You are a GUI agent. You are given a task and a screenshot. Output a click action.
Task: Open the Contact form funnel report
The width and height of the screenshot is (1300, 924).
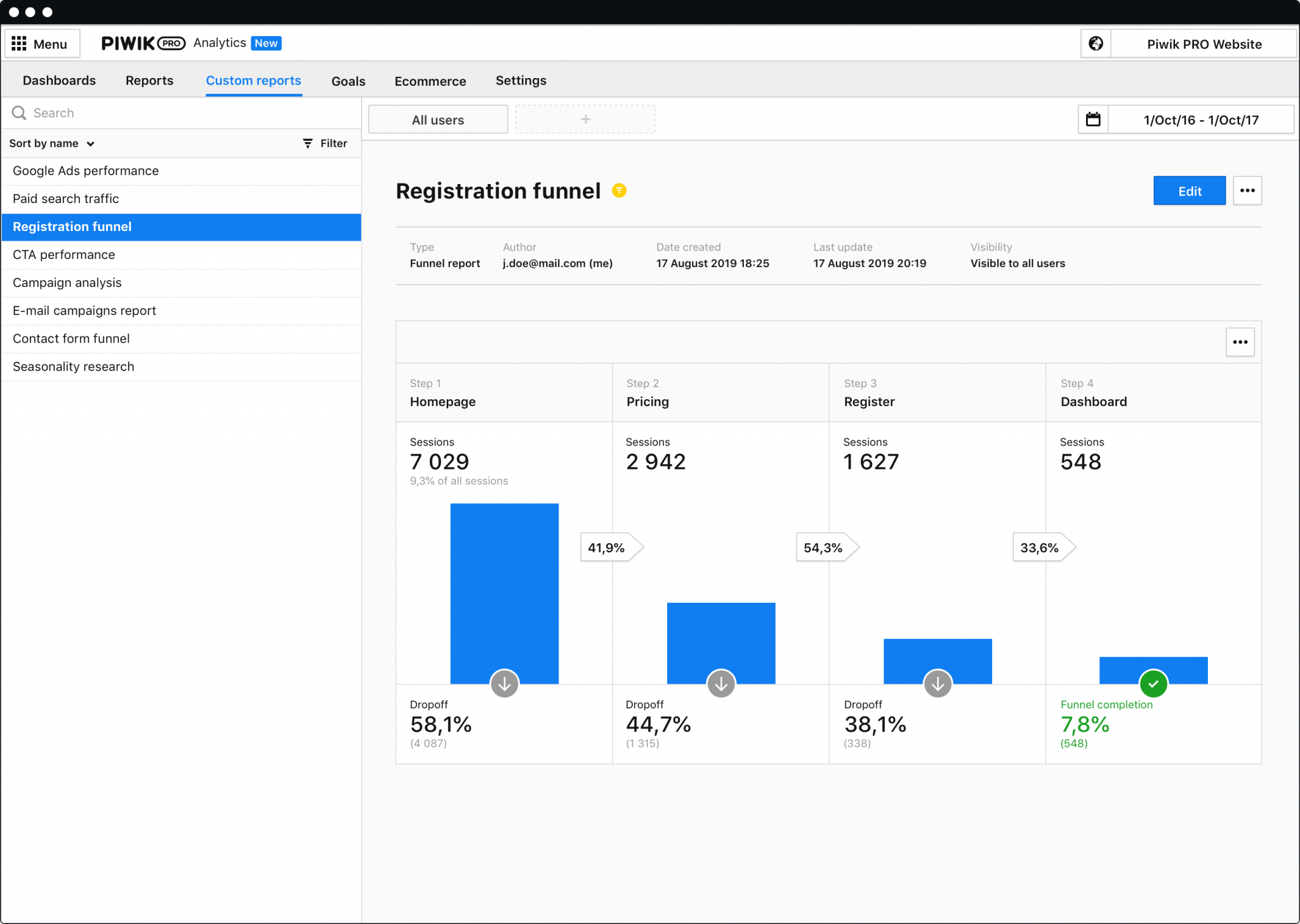click(70, 338)
